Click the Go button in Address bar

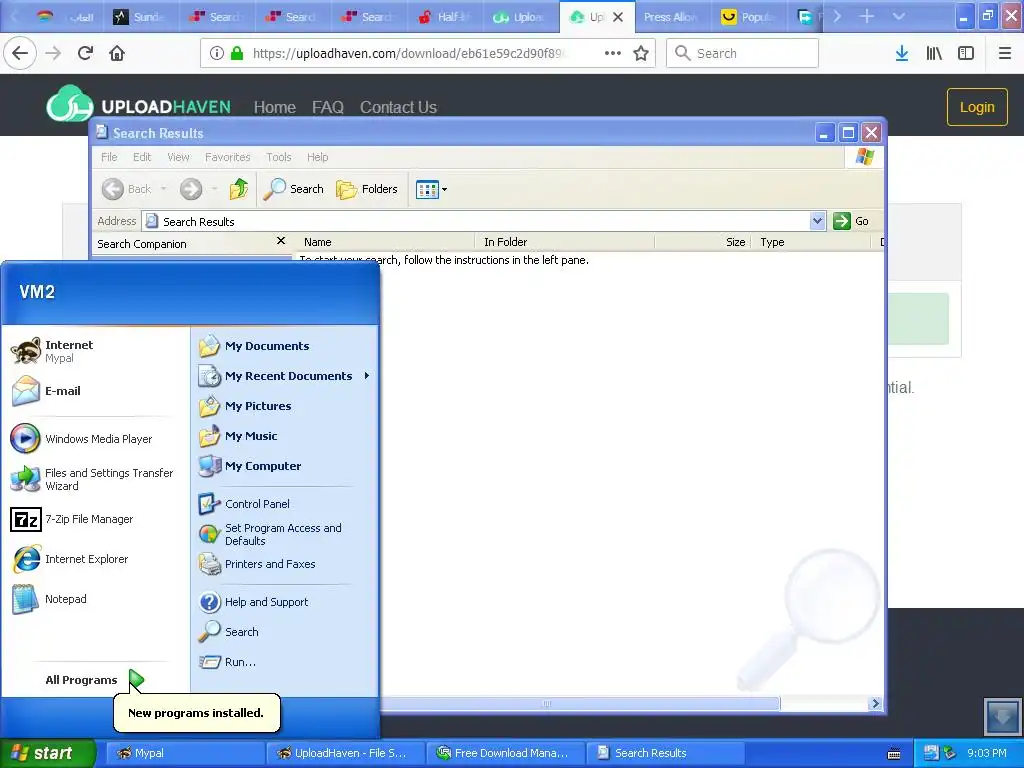(851, 221)
